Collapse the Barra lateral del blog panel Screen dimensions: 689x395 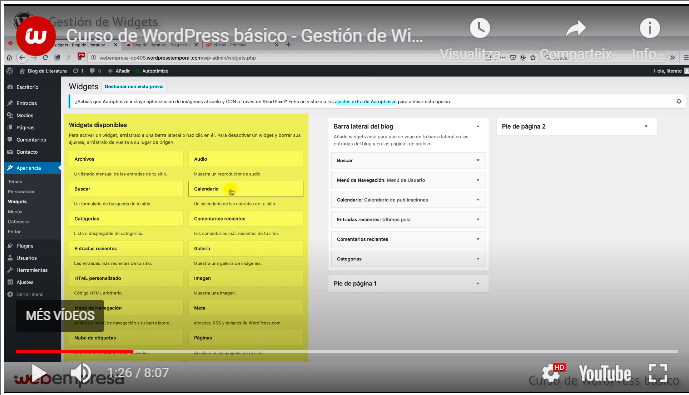(478, 127)
